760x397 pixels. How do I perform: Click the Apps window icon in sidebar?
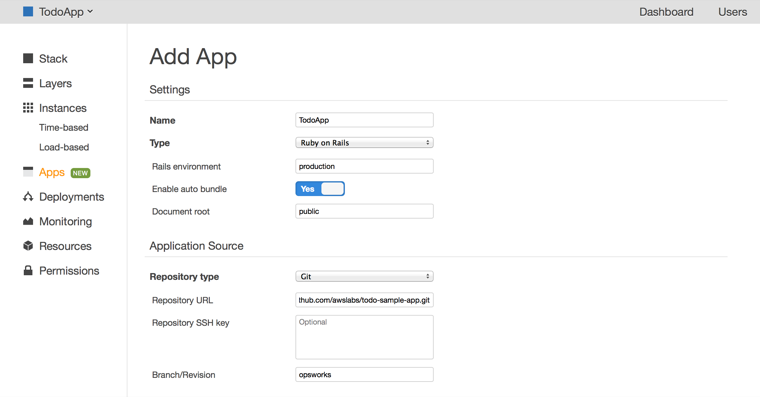28,172
